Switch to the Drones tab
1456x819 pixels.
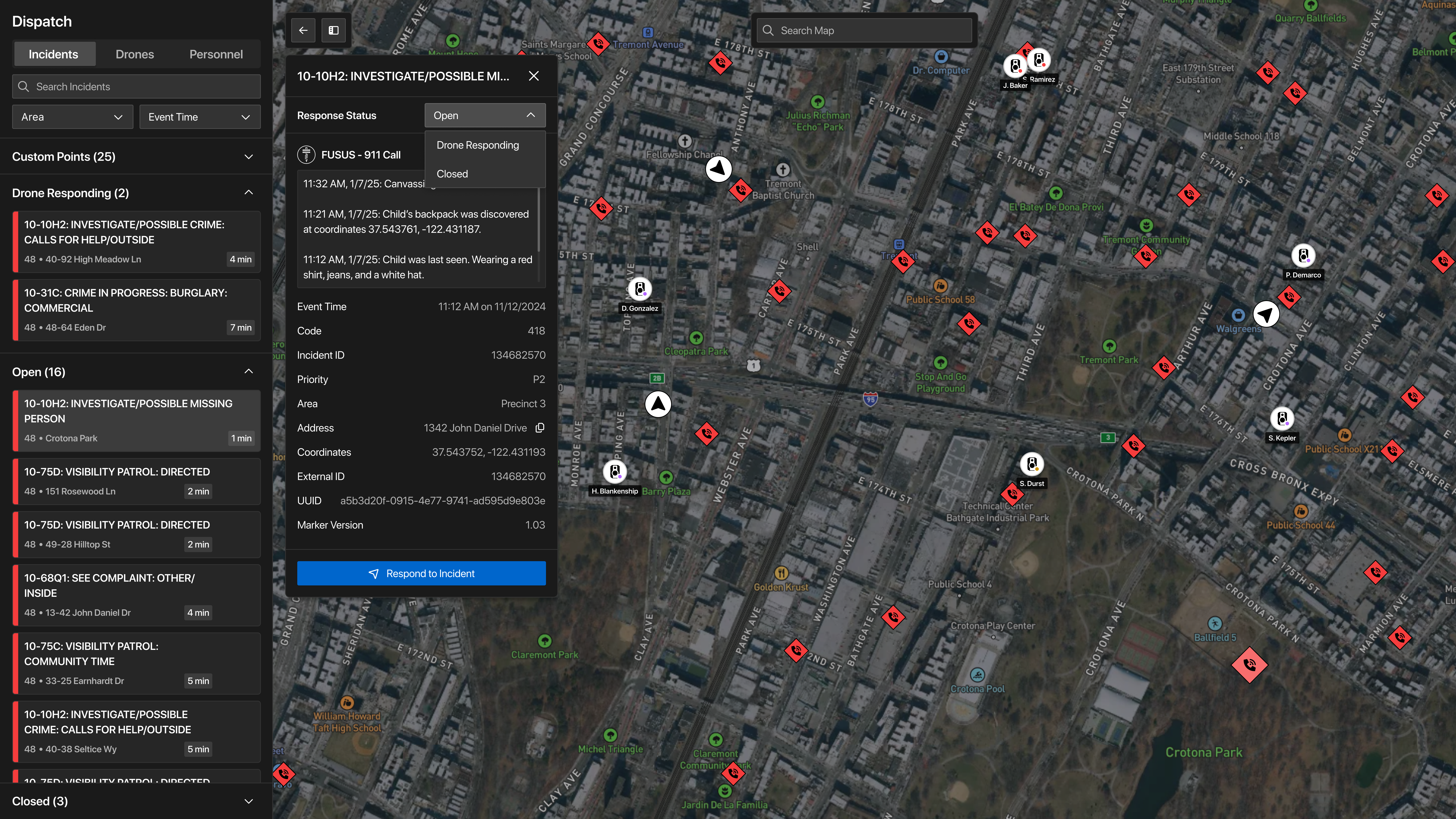135,54
